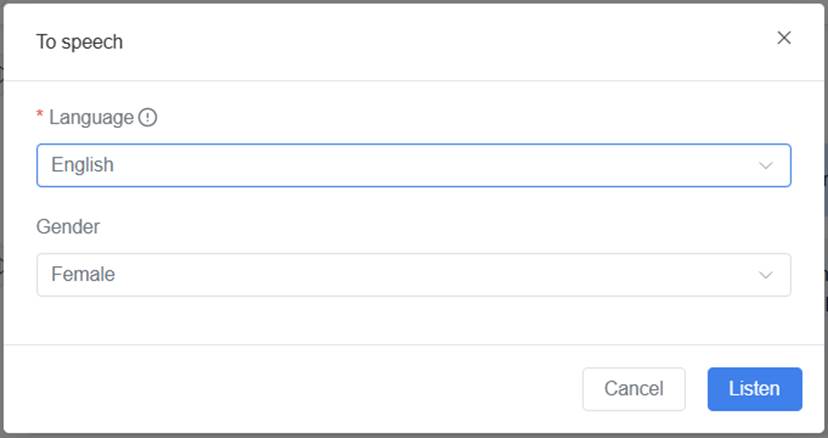Click the info icon beside Language
Image resolution: width=828 pixels, height=438 pixels.
point(148,118)
